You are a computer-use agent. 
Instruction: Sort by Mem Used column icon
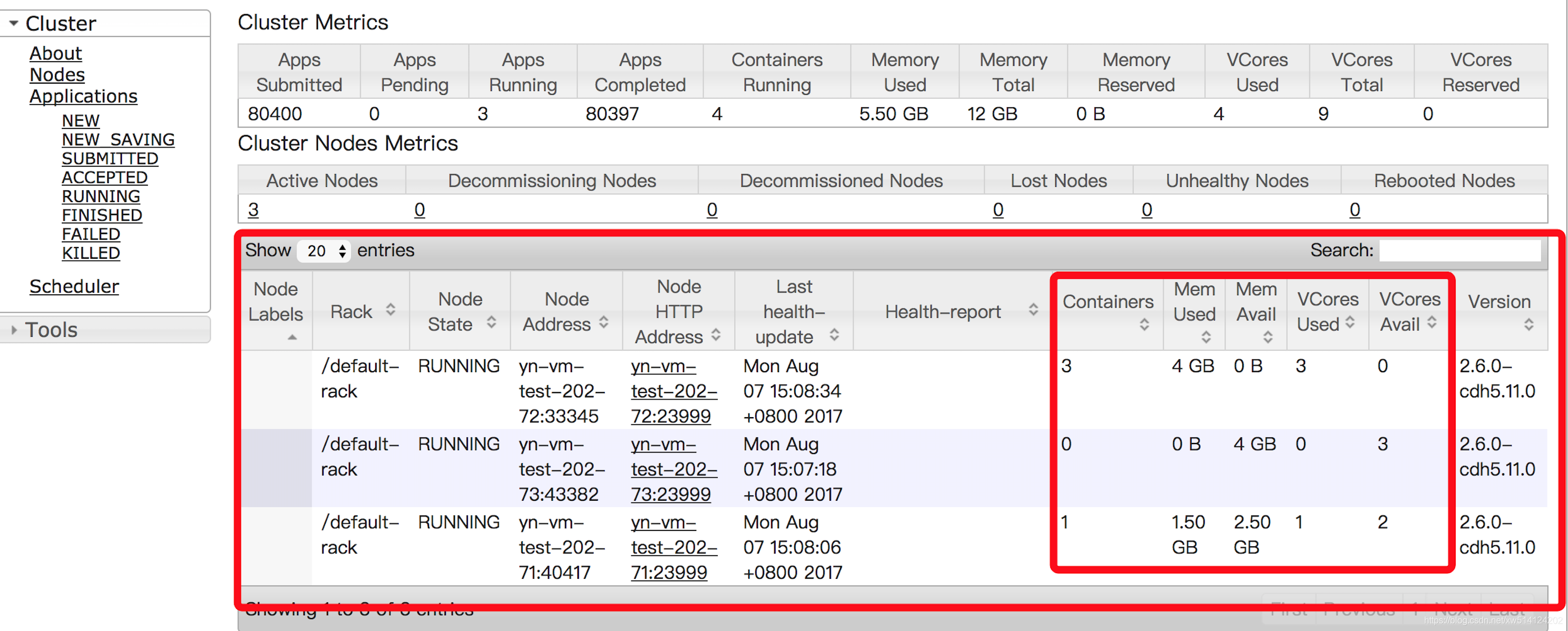pyautogui.click(x=1206, y=338)
